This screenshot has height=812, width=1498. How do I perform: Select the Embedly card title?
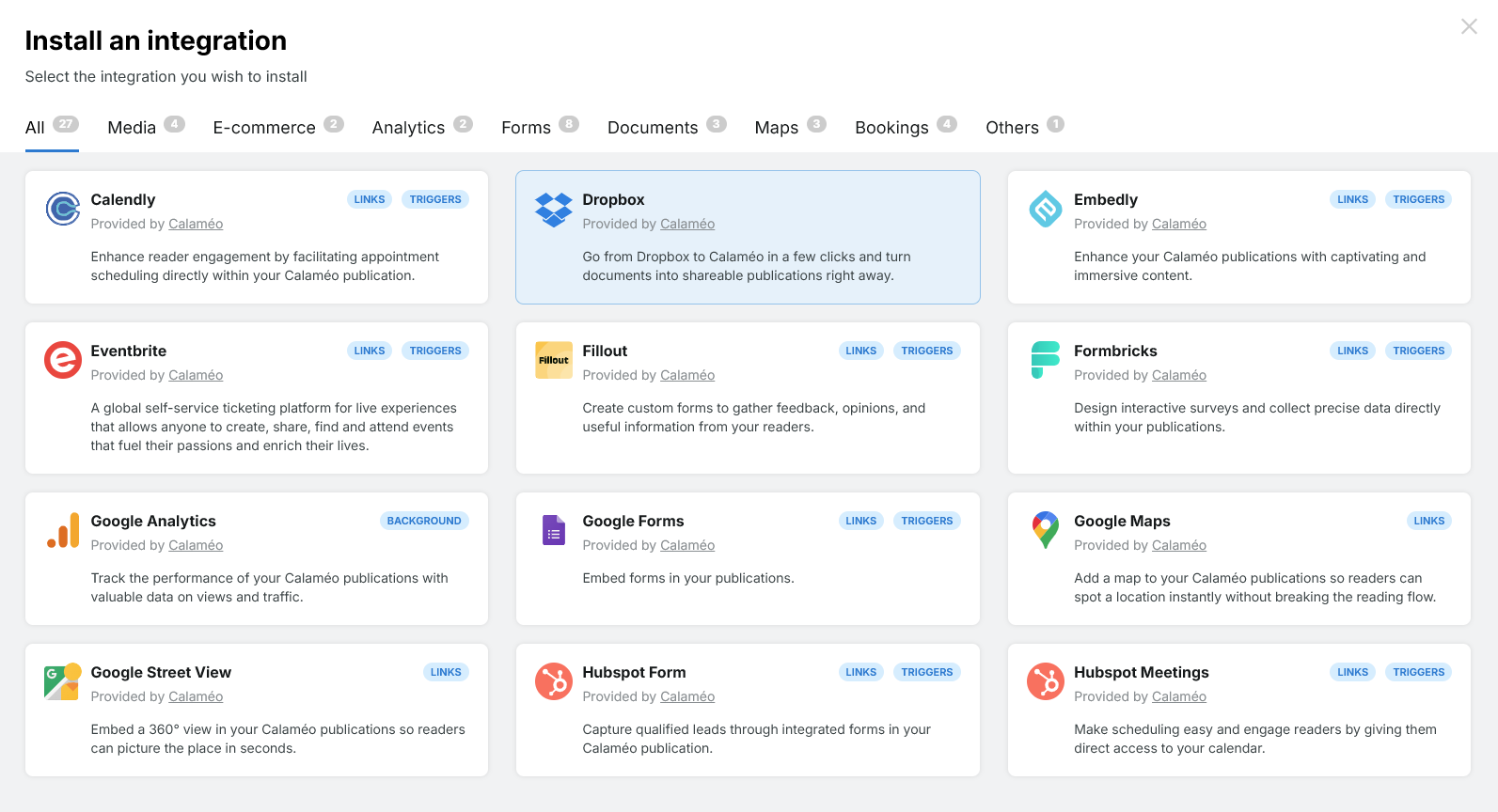tap(1106, 199)
